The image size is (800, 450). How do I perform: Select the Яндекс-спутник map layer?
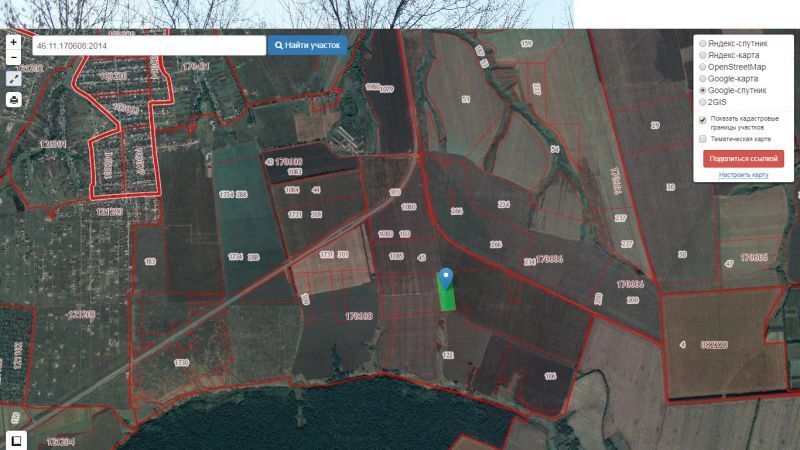click(x=702, y=44)
